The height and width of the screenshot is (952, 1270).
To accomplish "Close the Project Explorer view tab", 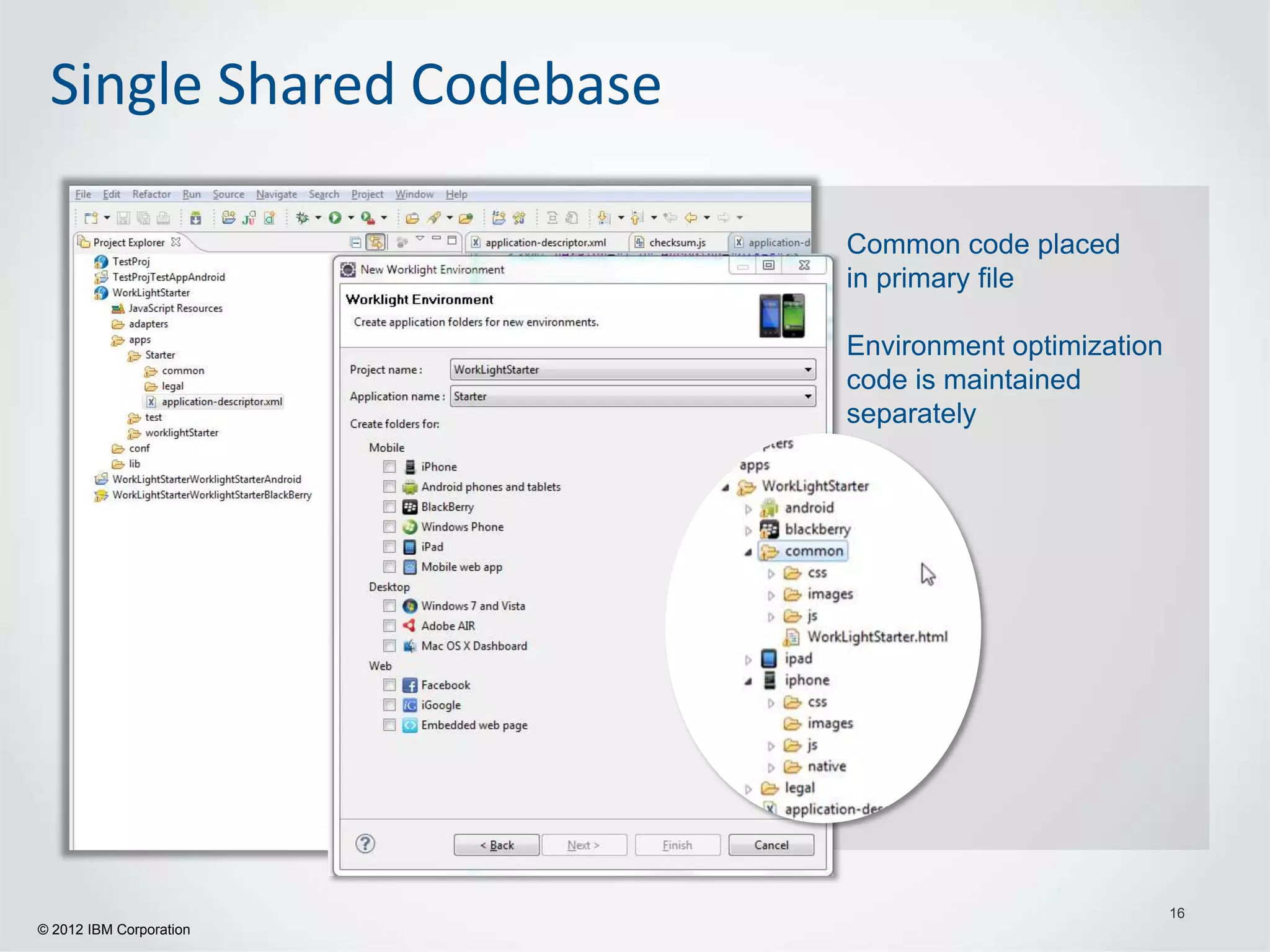I will [176, 242].
